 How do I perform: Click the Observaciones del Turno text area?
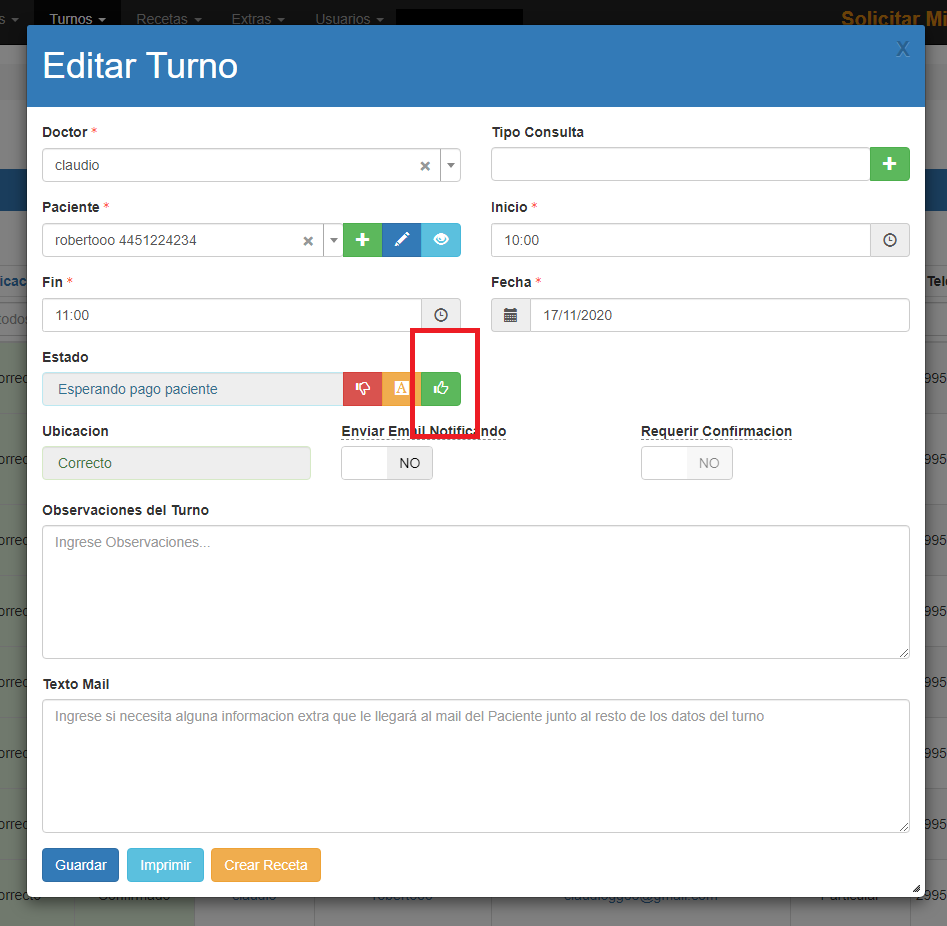click(x=475, y=591)
